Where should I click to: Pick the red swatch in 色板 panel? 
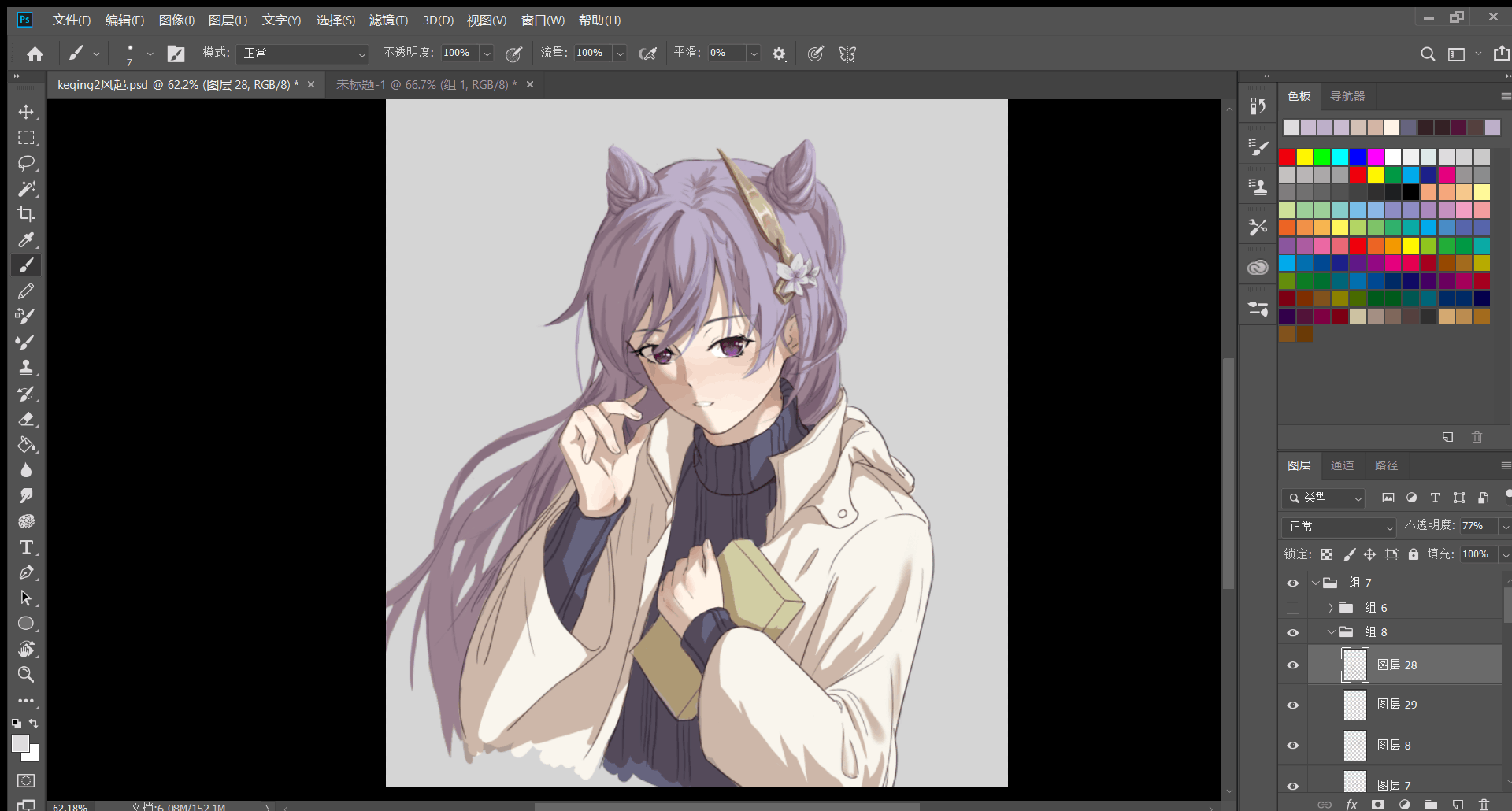(x=1287, y=157)
